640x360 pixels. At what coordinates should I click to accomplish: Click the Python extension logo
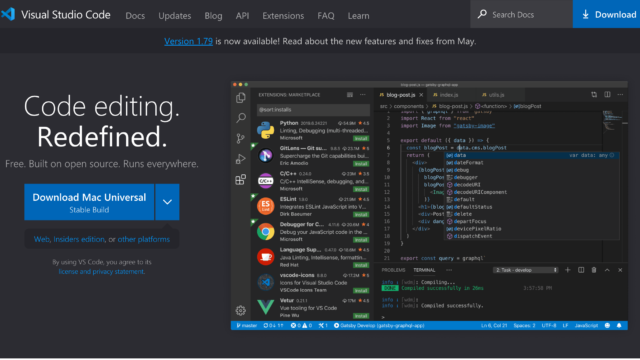pyautogui.click(x=265, y=130)
